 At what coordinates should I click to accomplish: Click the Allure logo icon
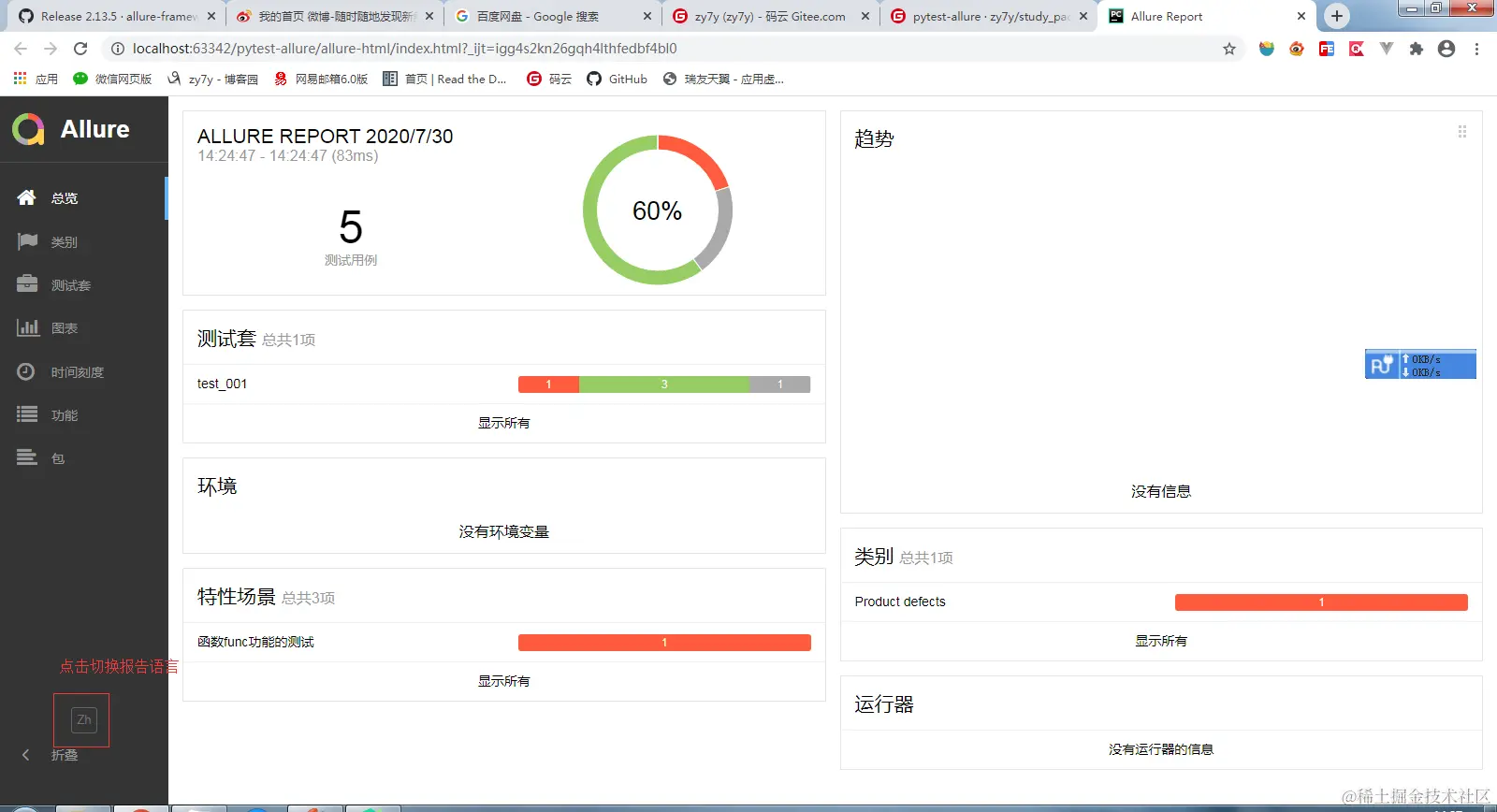(28, 129)
